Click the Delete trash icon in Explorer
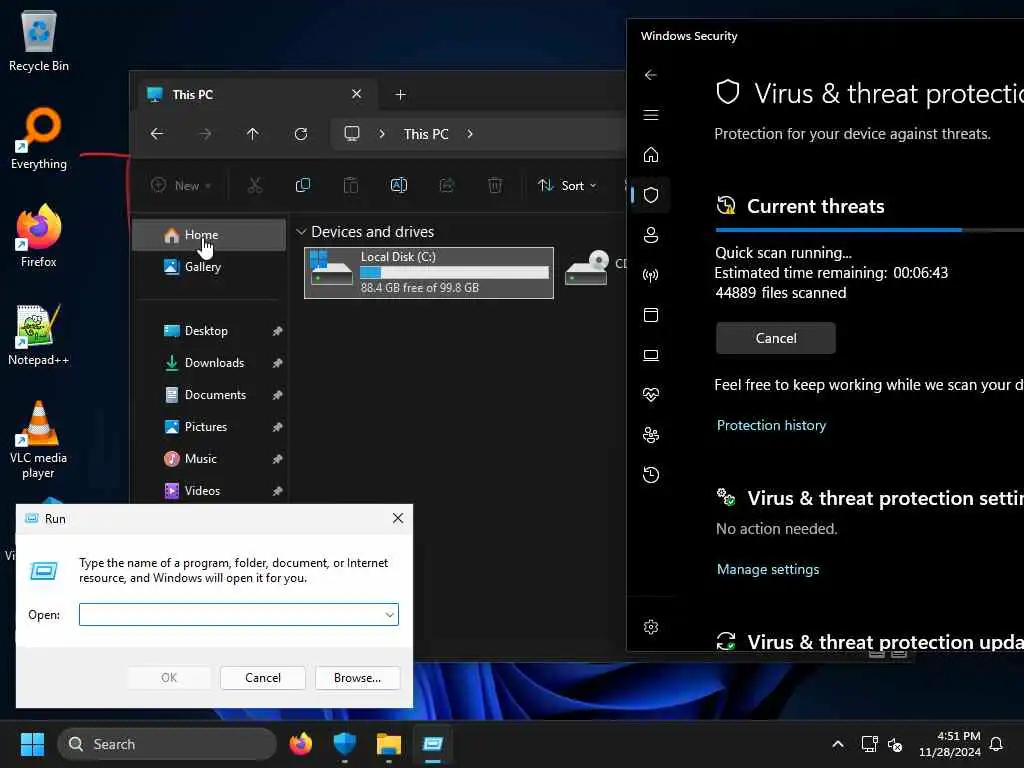Viewport: 1024px width, 768px height. click(x=495, y=185)
